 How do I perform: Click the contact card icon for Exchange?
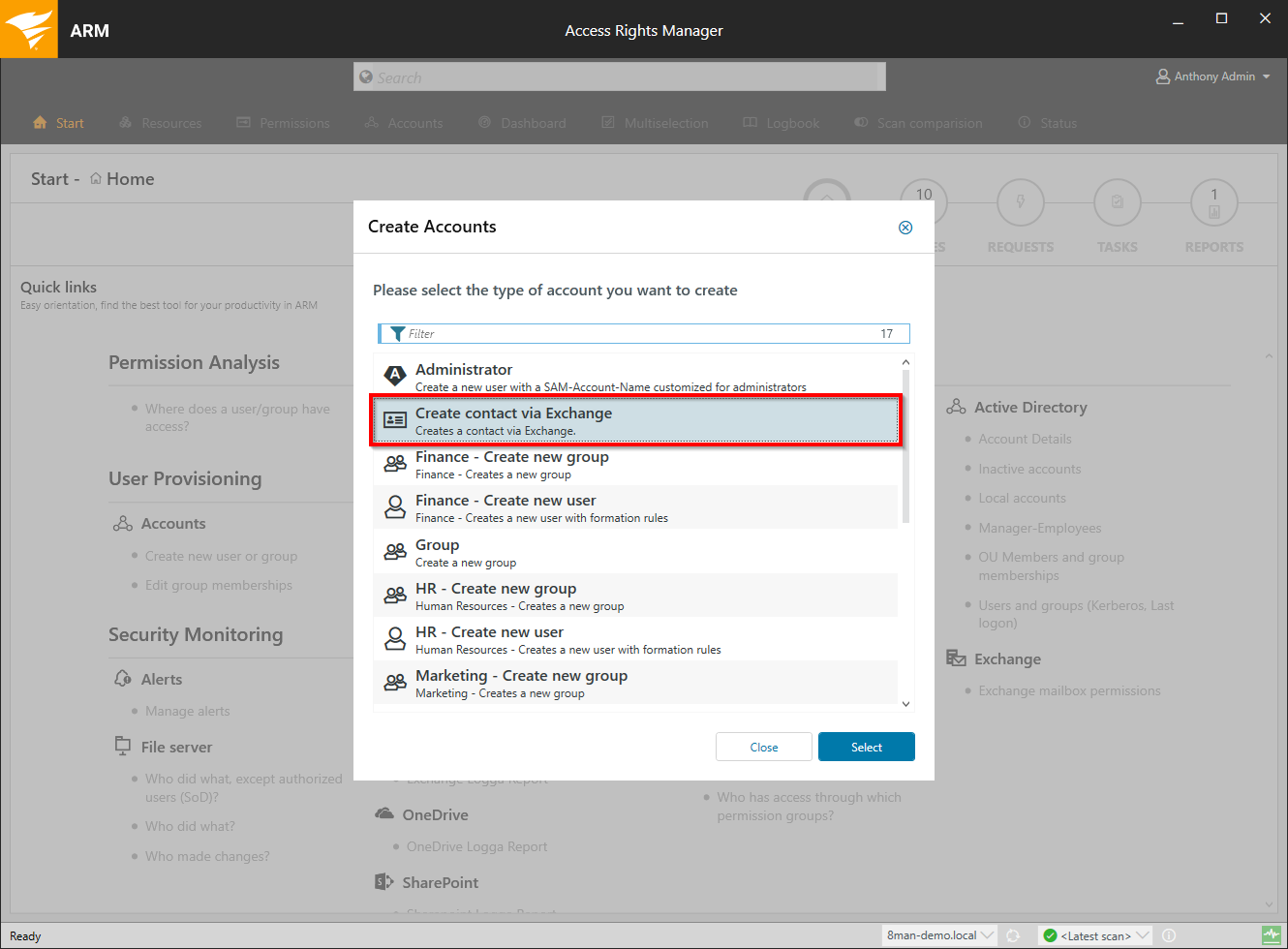[394, 420]
